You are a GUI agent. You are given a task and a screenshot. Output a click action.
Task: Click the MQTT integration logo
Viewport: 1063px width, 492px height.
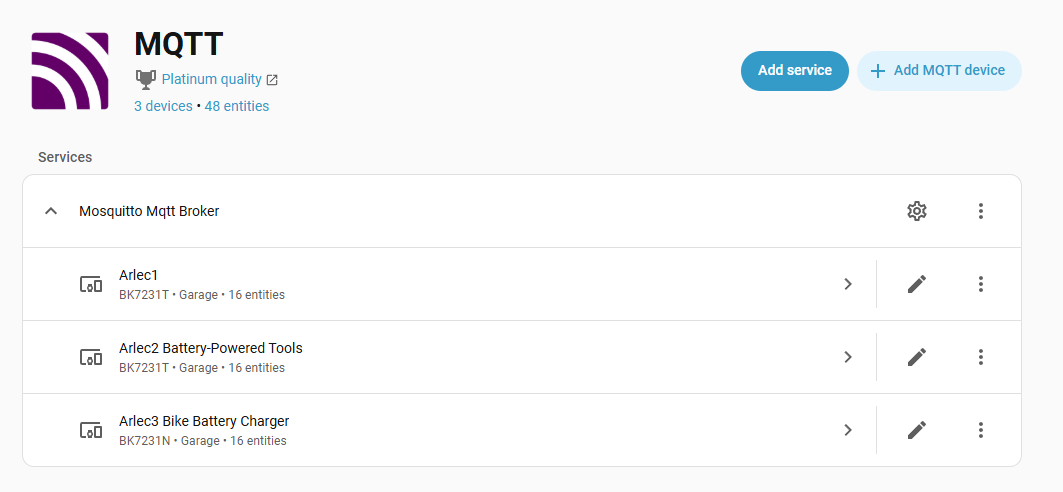(x=70, y=71)
